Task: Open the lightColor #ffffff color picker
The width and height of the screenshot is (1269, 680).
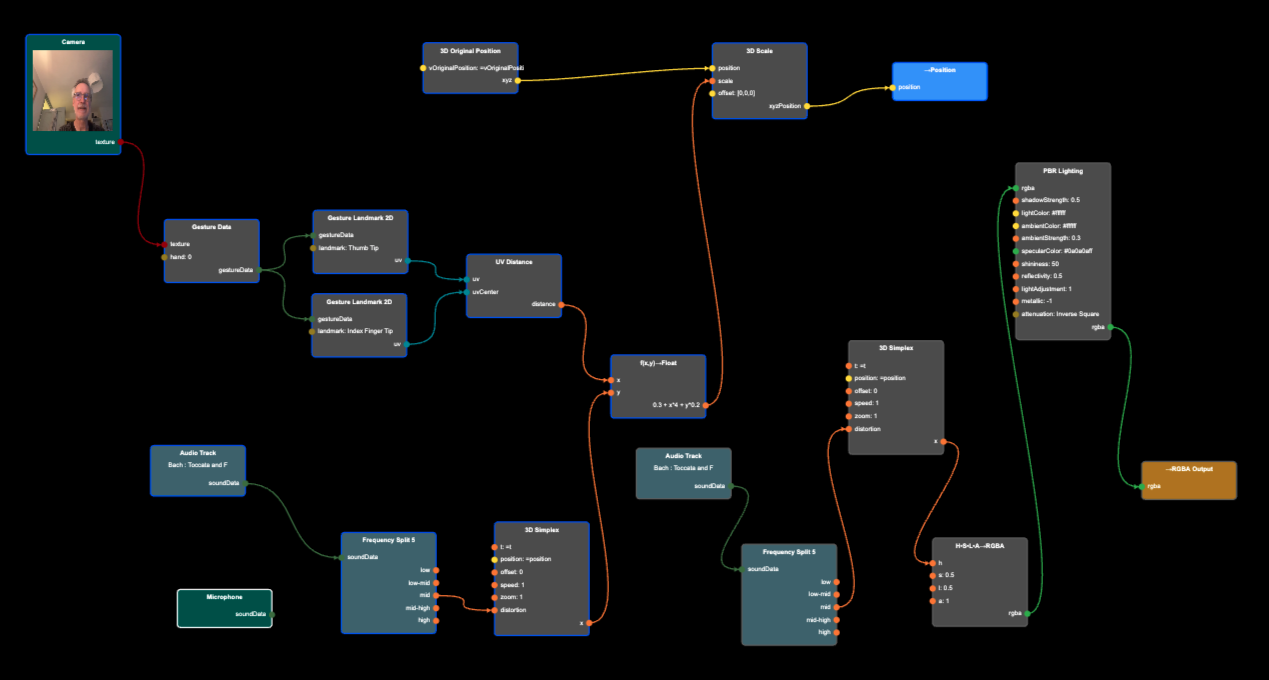Action: click(x=1044, y=213)
